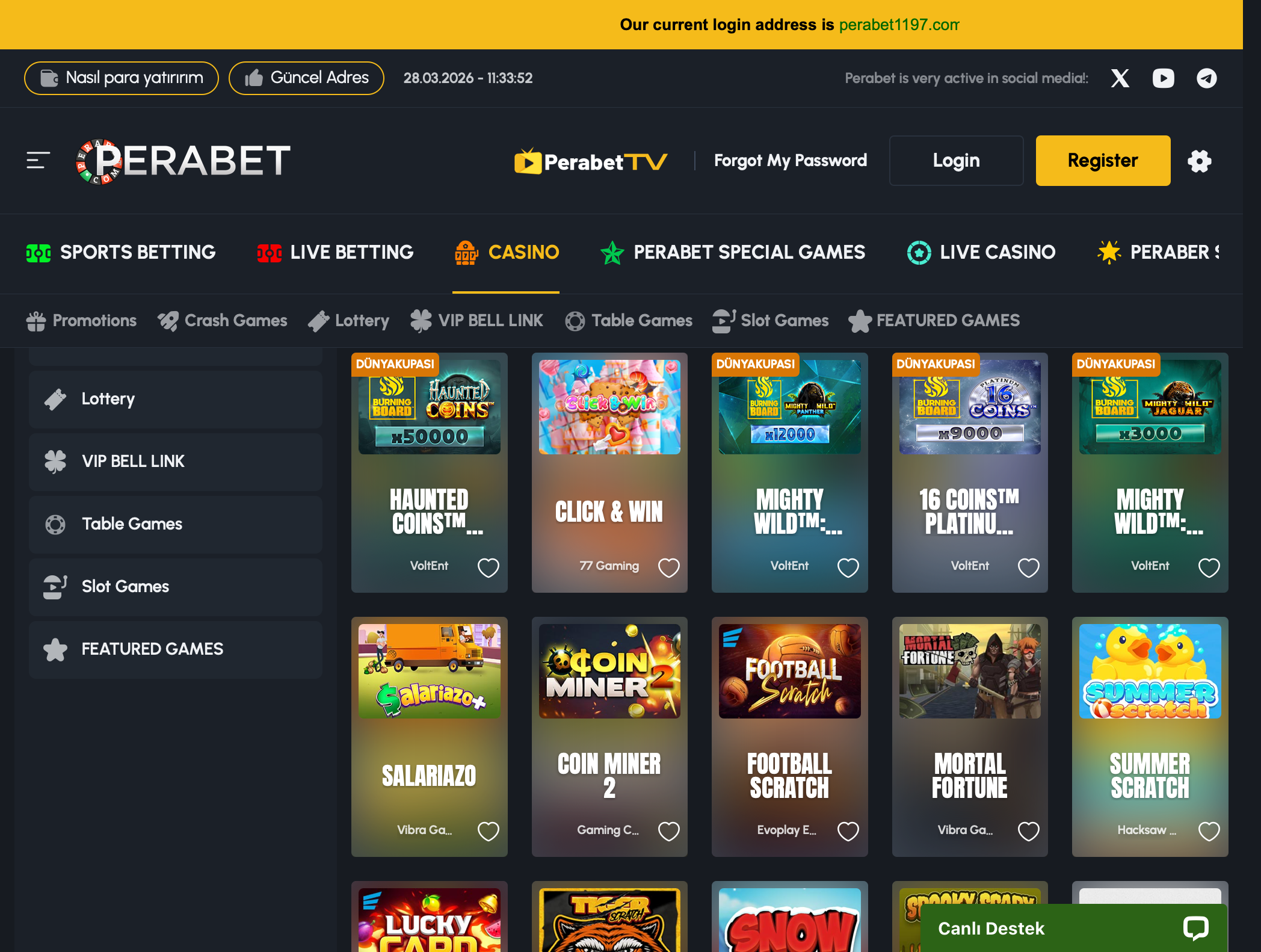This screenshot has height=952, width=1261.
Task: Open the Click & Win game thumbnail
Action: tap(609, 407)
